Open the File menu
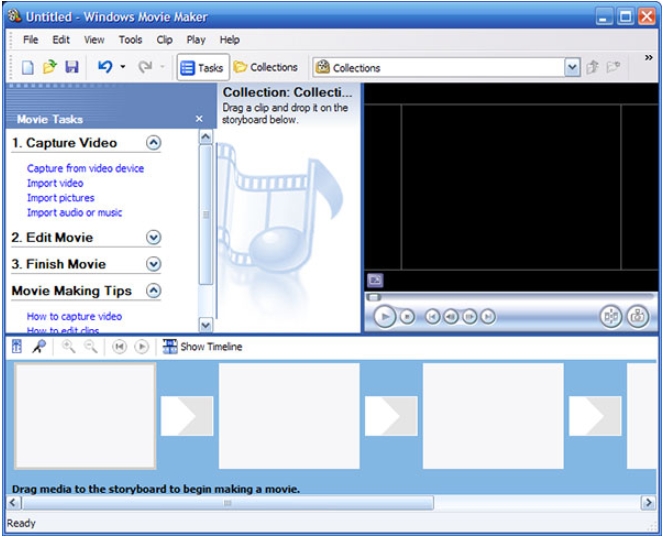Screen dimensions: 663x537 click(30, 40)
